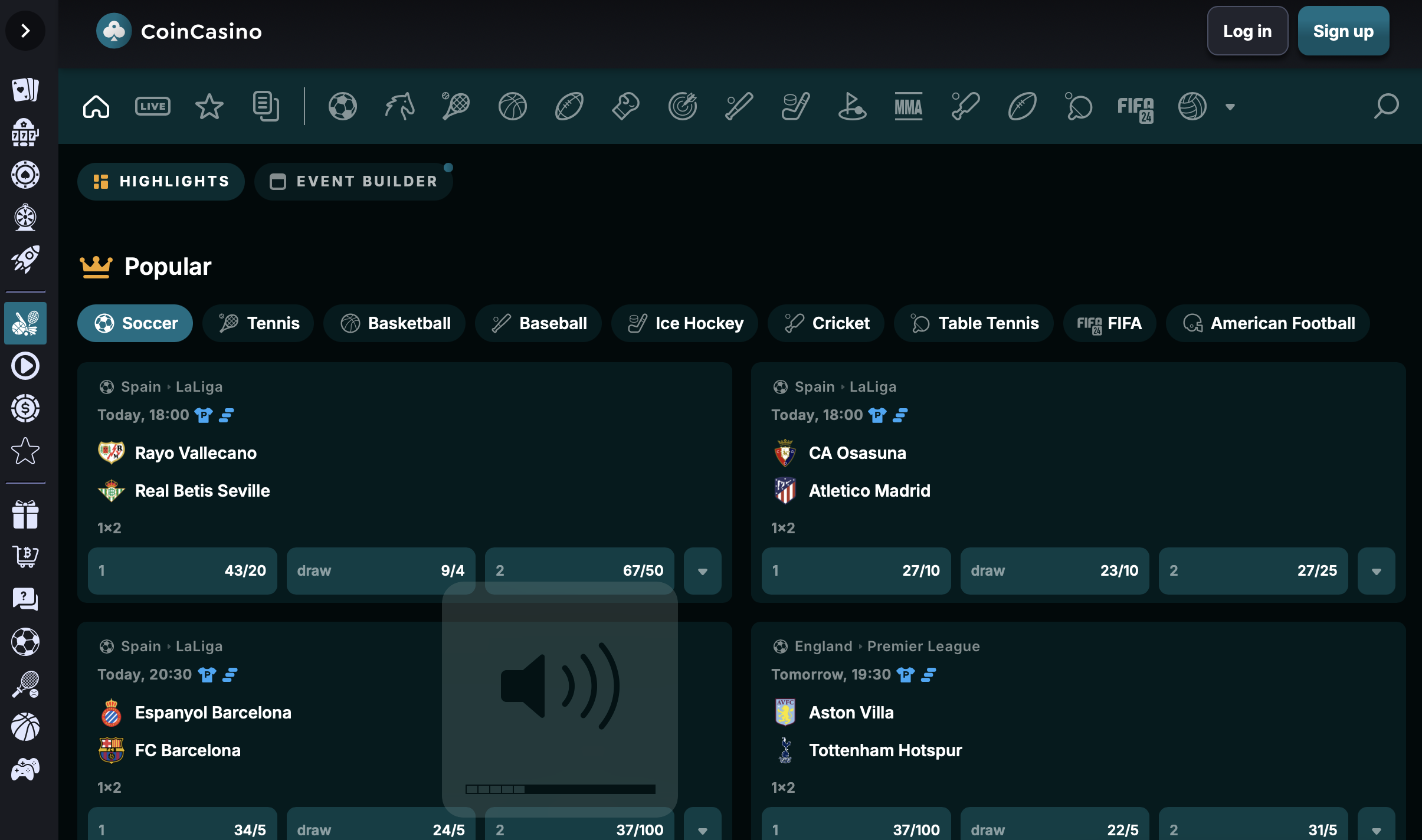This screenshot has height=840, width=1422.
Task: Open the sidebar game controller icon
Action: coord(25,769)
